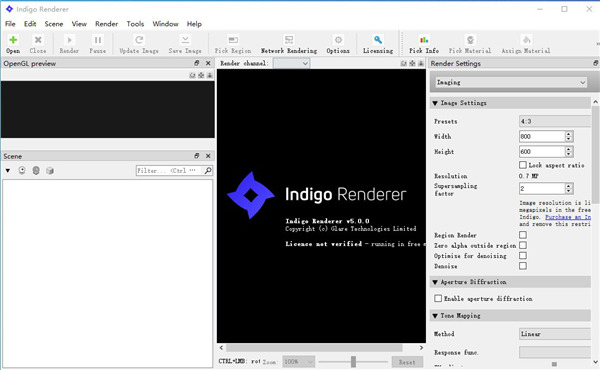Enable Lock aspect ratio checkbox
This screenshot has width=600, height=370.
click(523, 165)
